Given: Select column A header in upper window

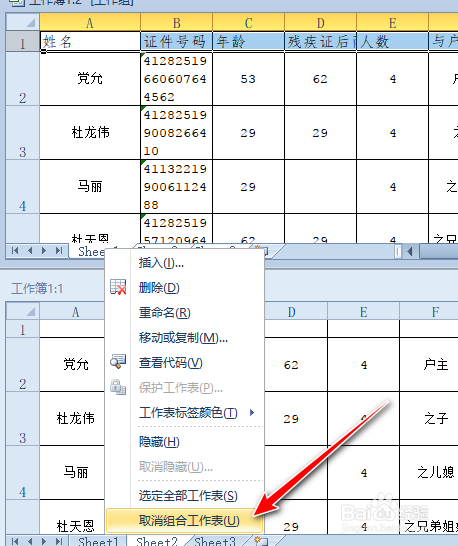Looking at the screenshot, I should pos(90,22).
